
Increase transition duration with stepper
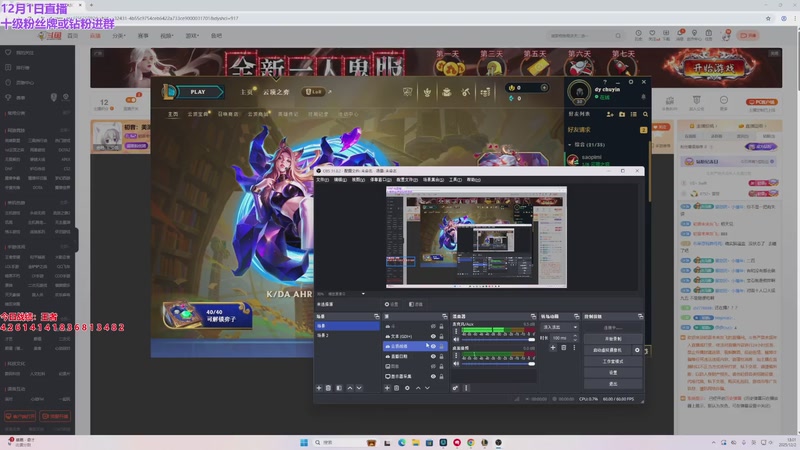point(576,336)
